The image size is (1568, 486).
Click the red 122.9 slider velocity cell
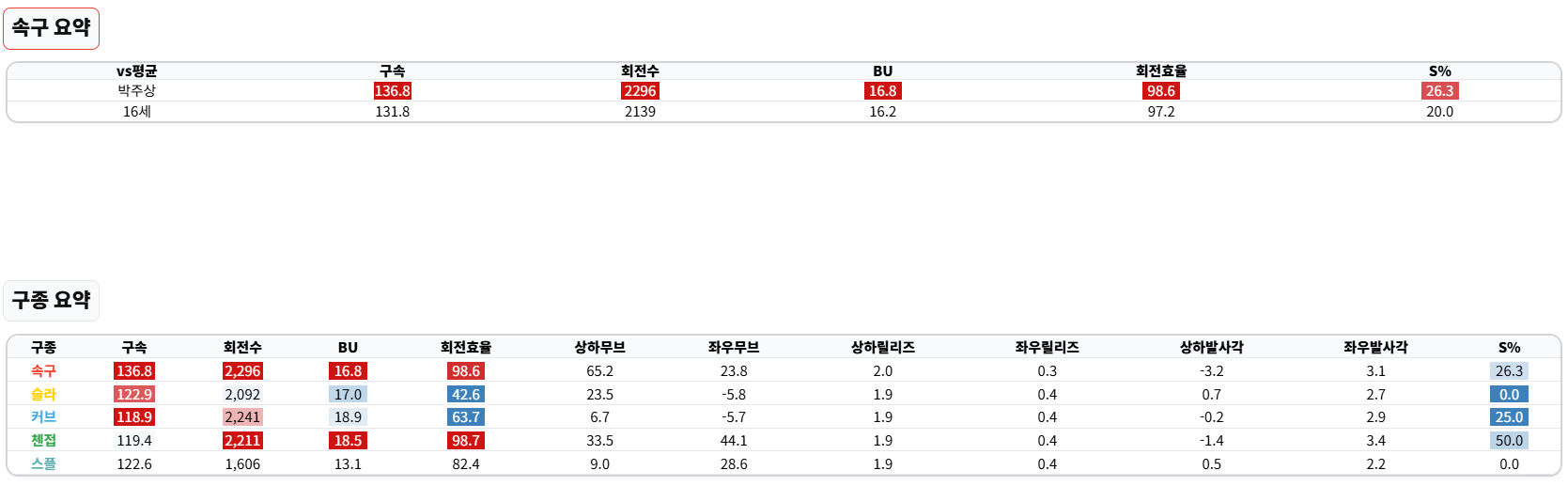(134, 395)
